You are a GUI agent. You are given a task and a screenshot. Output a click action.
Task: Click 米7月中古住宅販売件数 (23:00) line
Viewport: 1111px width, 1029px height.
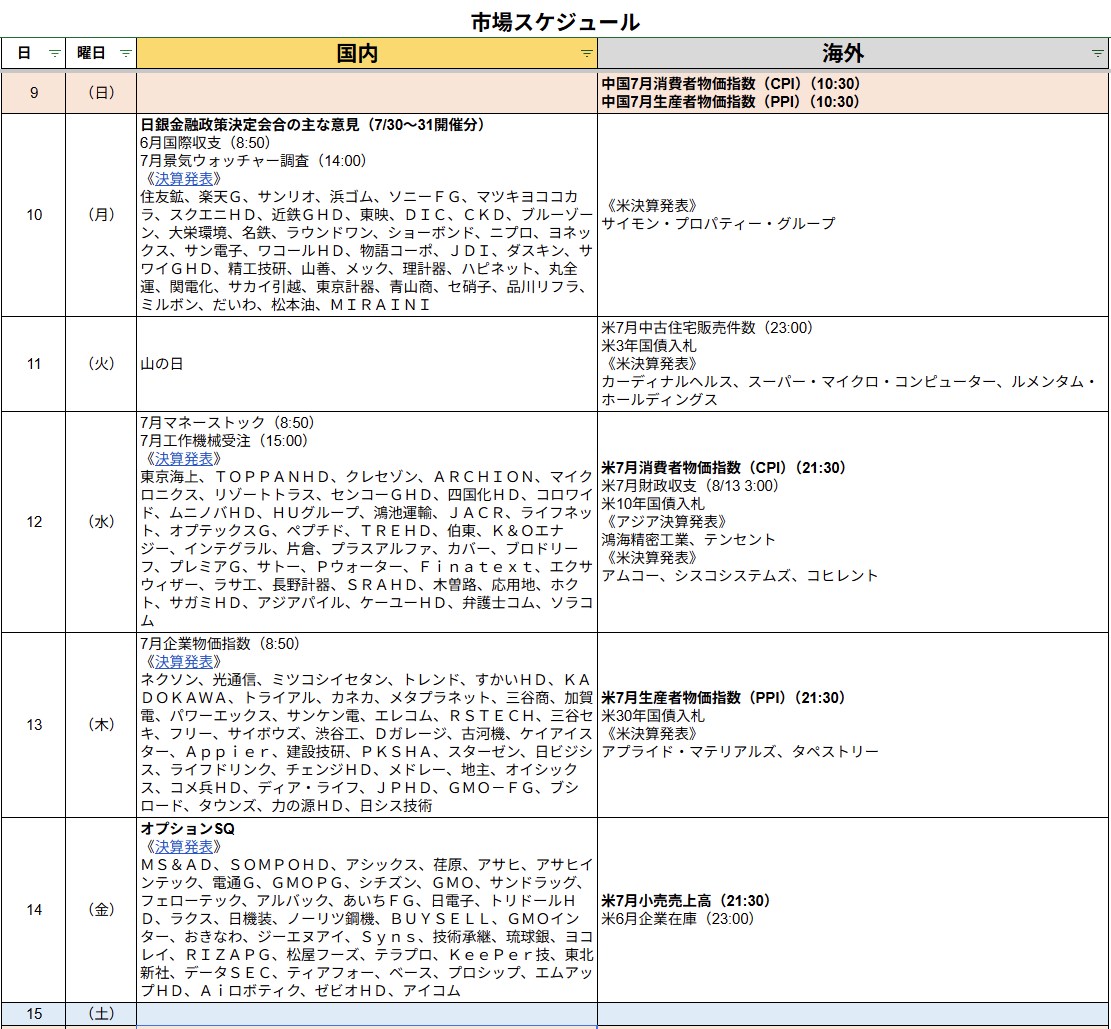pyautogui.click(x=707, y=327)
